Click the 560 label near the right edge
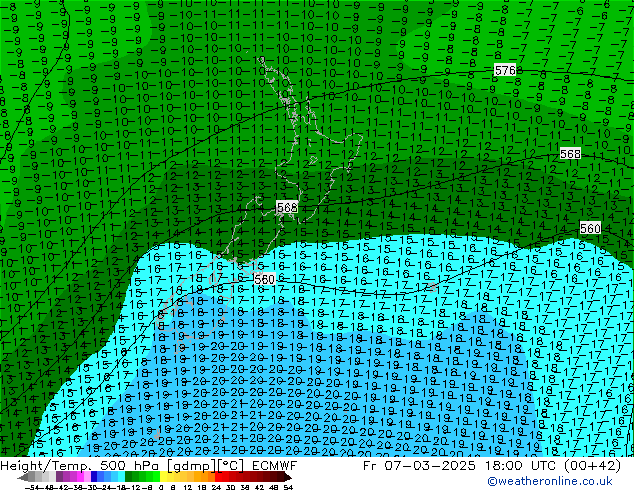Screen dimensions: 634x490 point(590,228)
